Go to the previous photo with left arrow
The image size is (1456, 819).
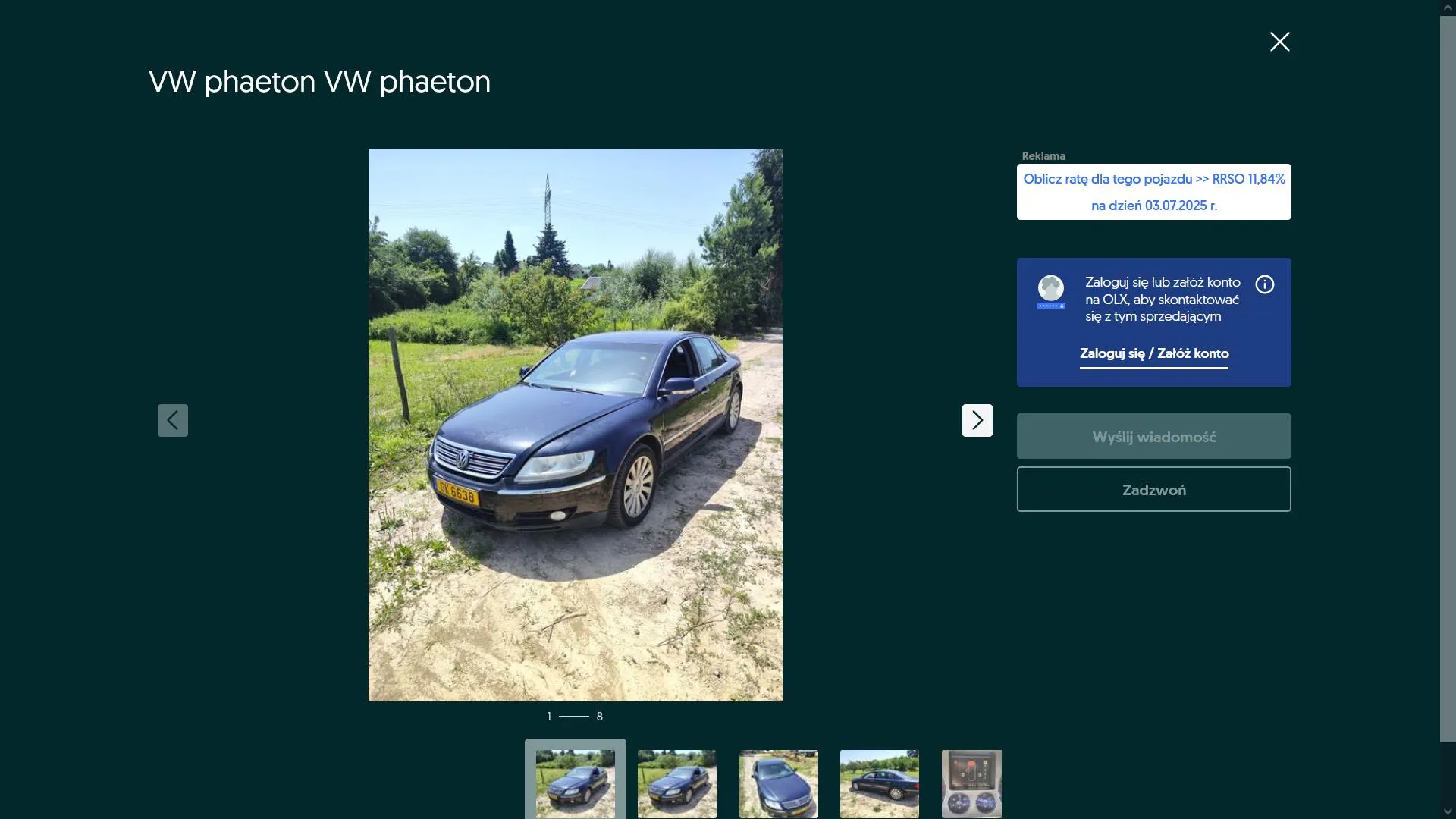[173, 420]
